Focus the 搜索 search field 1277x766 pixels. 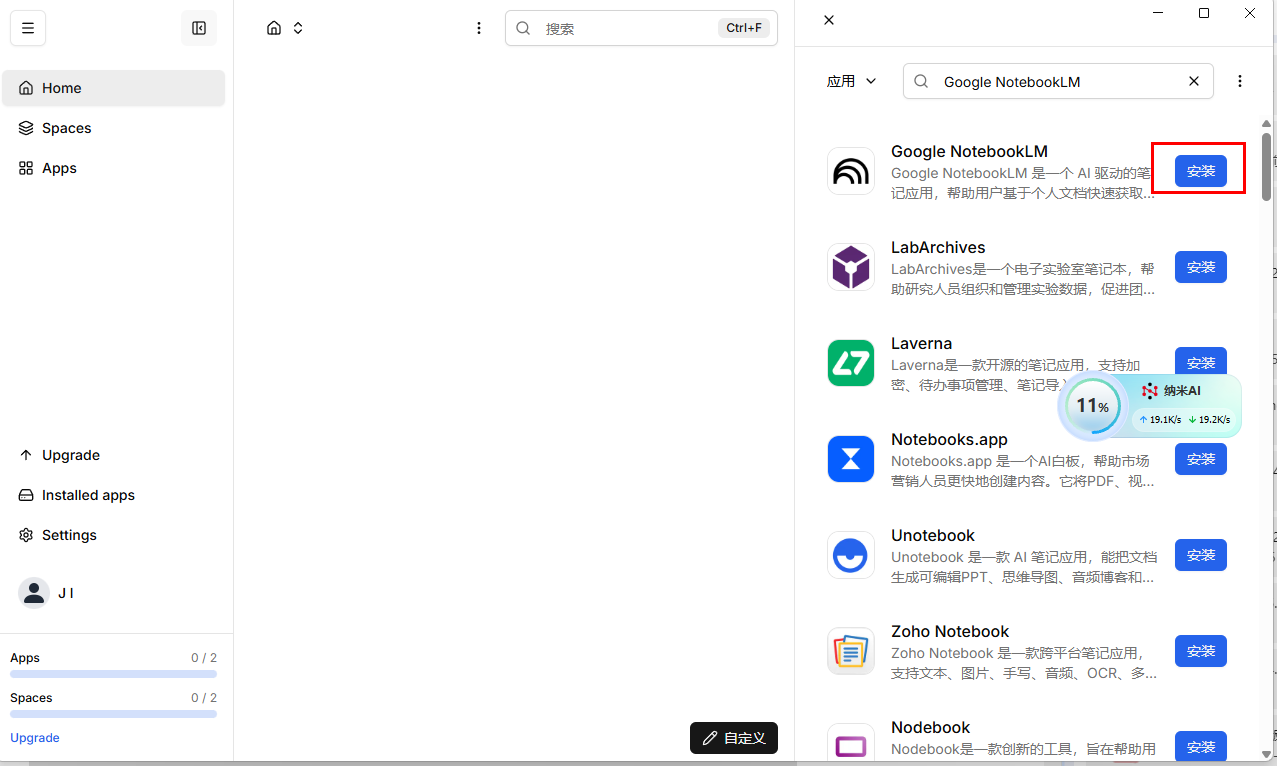[641, 28]
